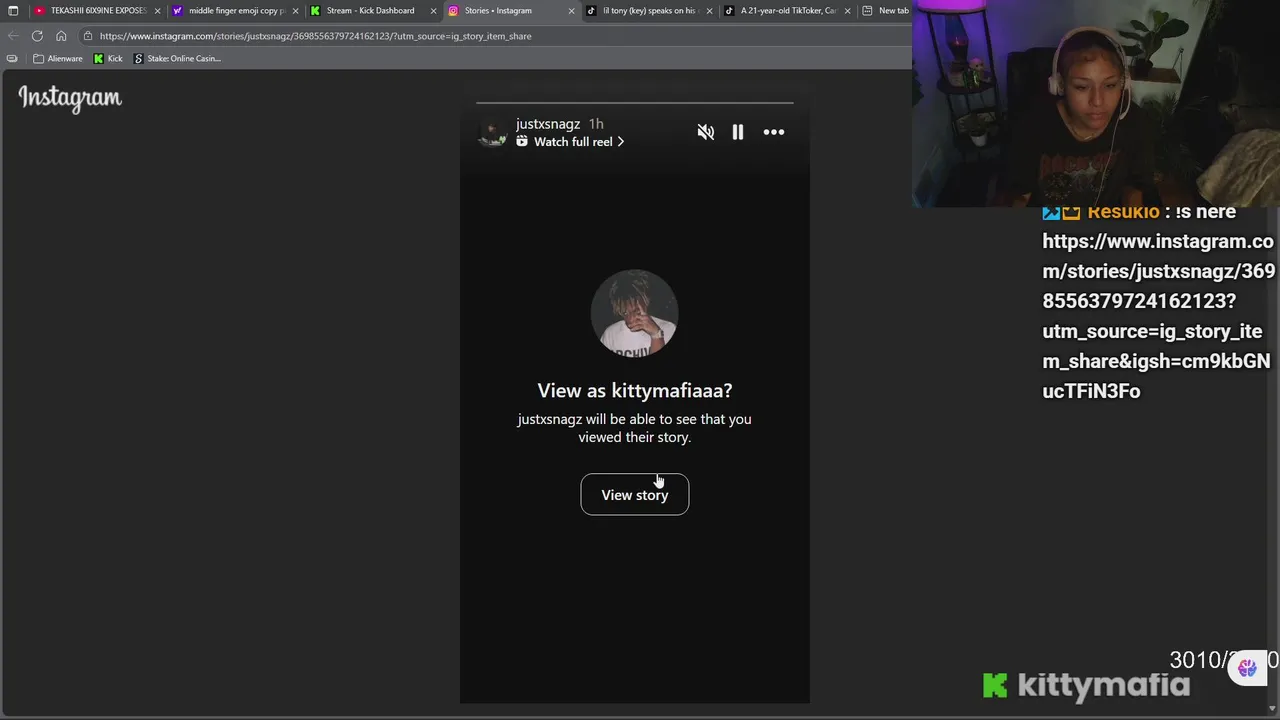Close the A 21-year-old TikToker tab
This screenshot has height=720, width=1280.
pyautogui.click(x=847, y=11)
